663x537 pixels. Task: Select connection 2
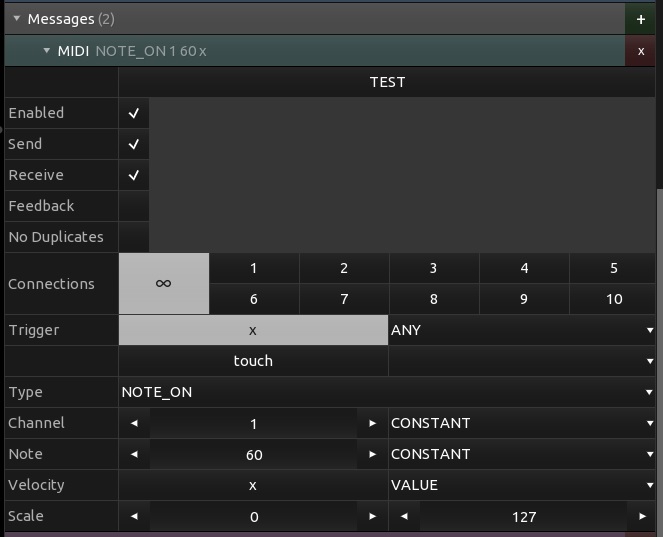click(x=344, y=268)
